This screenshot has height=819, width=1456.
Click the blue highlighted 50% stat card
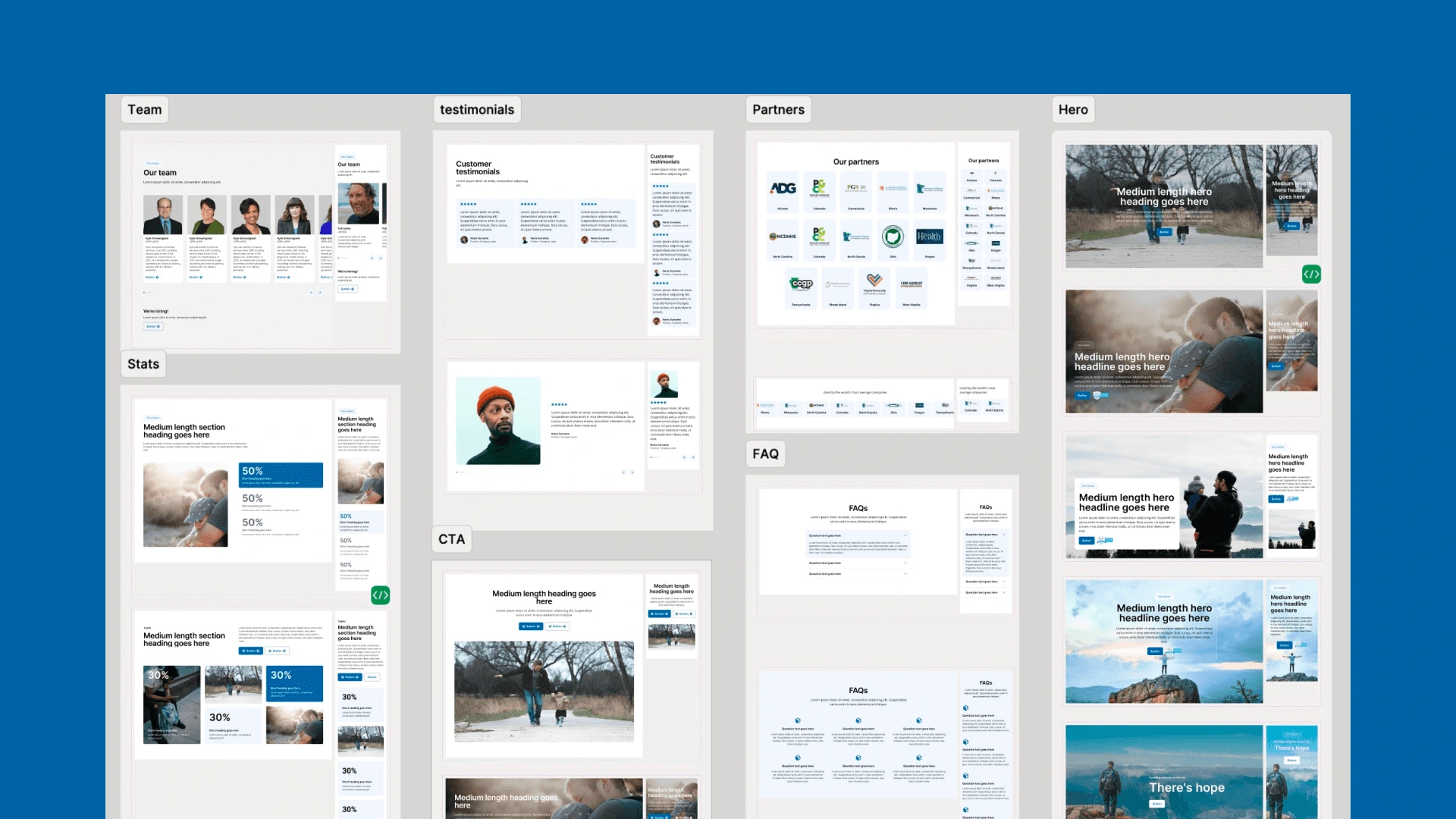281,475
